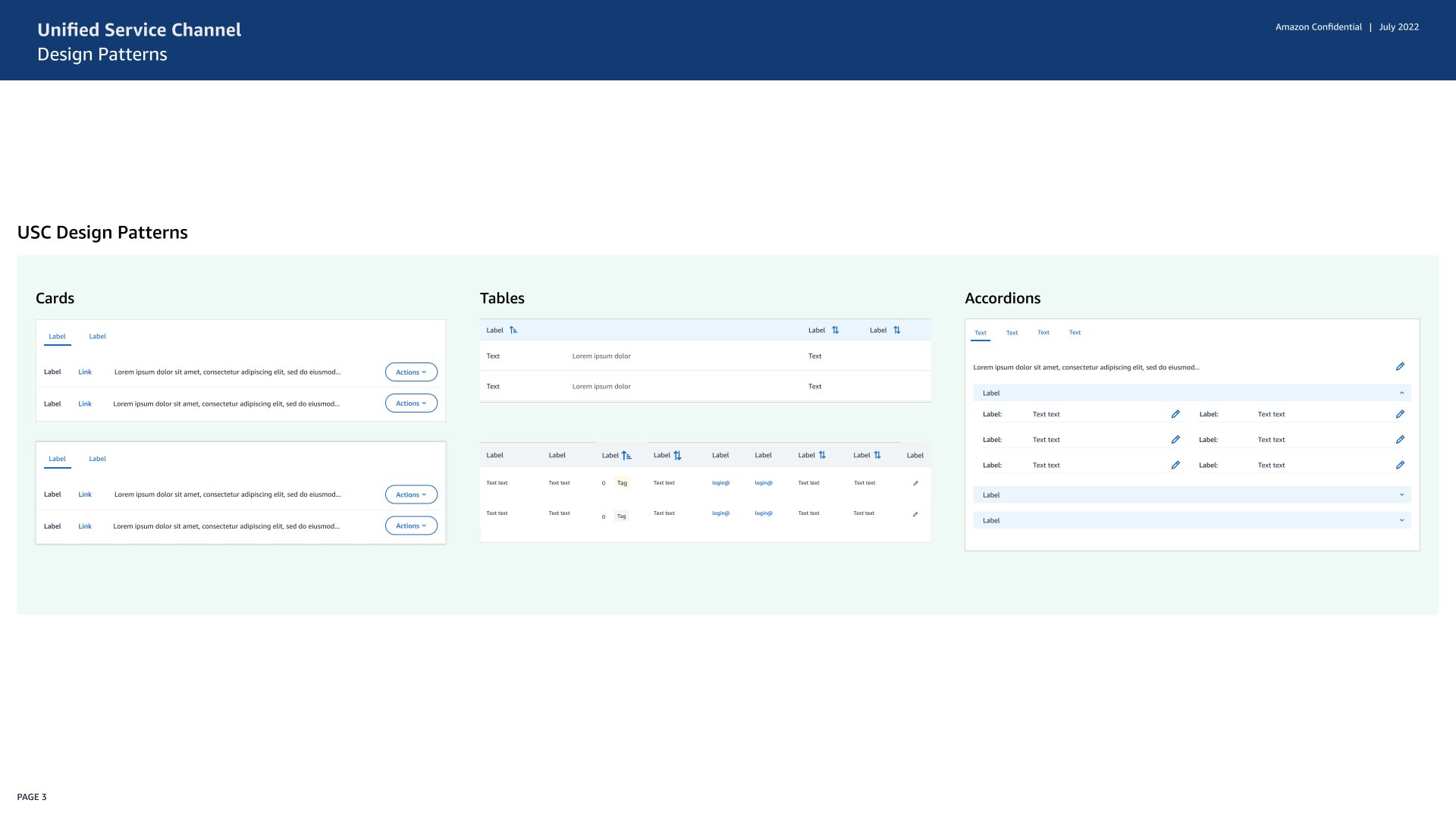Click Link in the top card's first row
Image resolution: width=1456 pixels, height=819 pixels.
point(85,372)
